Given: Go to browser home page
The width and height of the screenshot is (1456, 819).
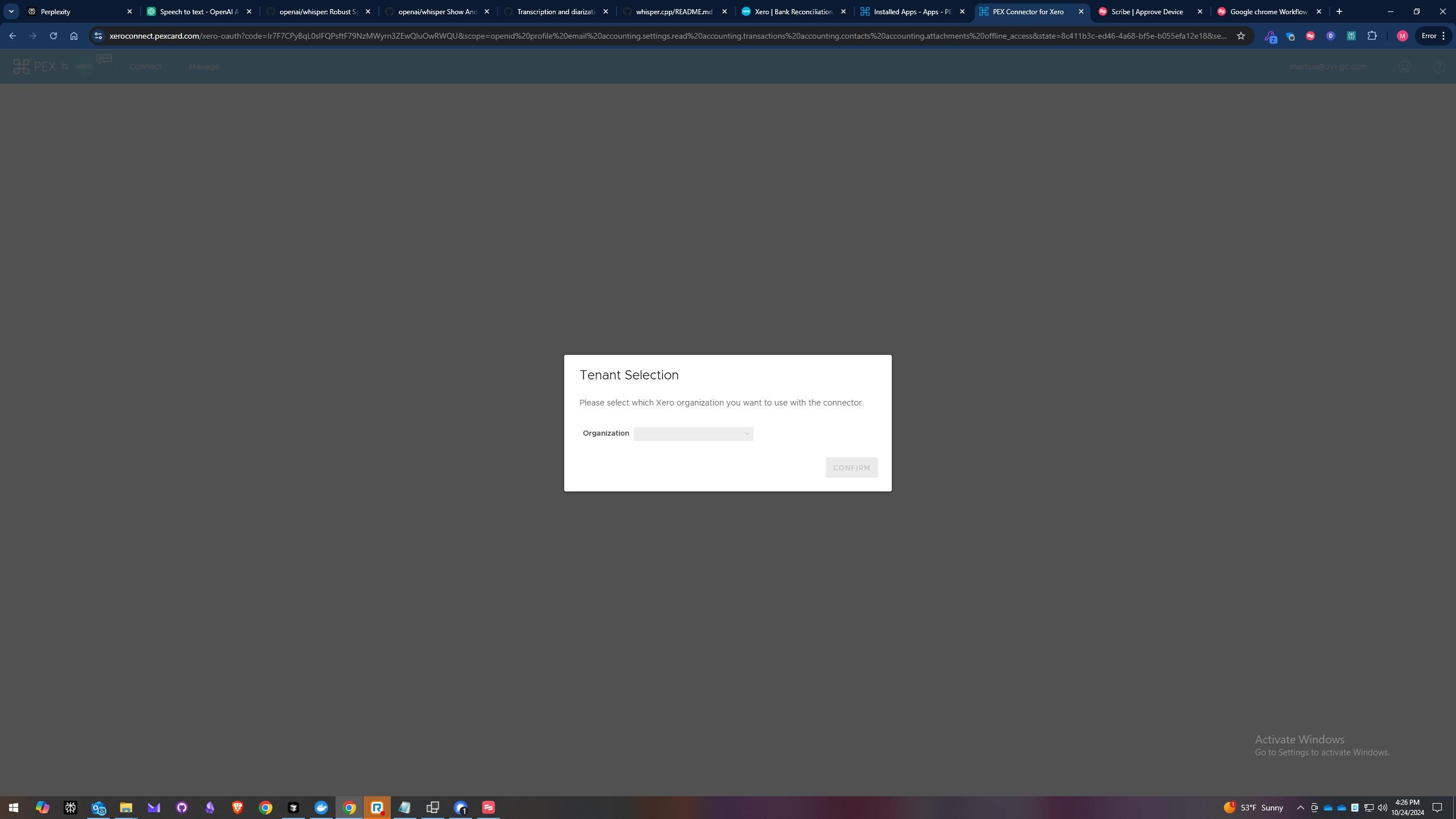Looking at the screenshot, I should (73, 36).
